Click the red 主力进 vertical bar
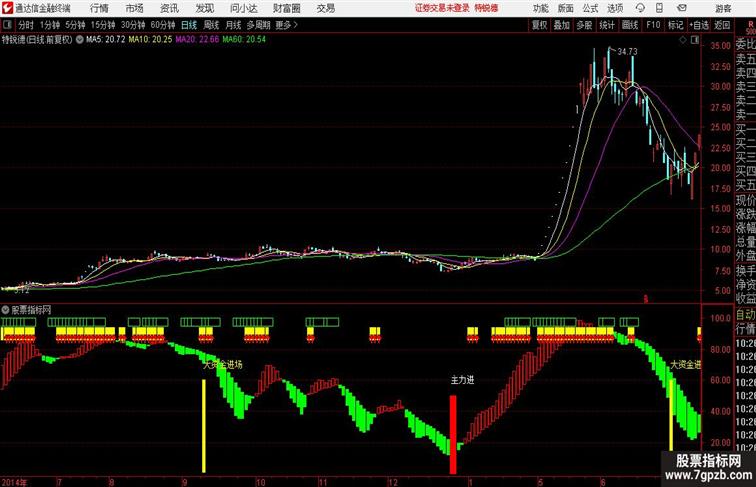 click(453, 434)
